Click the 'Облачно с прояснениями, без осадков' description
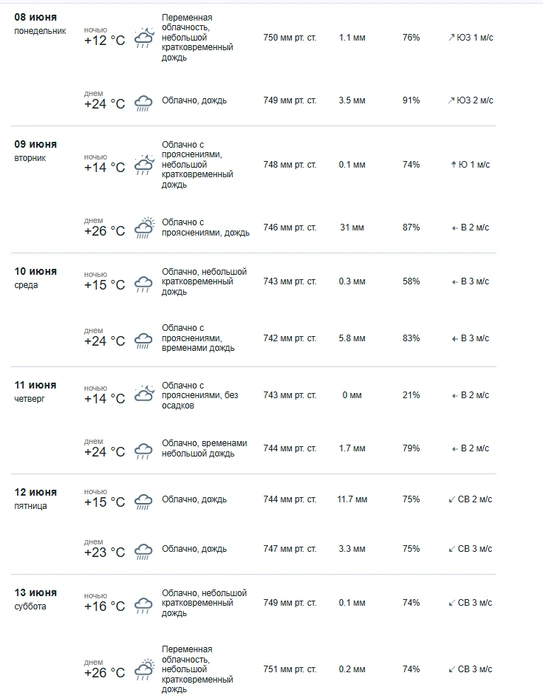This screenshot has width=543, height=700. (200, 396)
